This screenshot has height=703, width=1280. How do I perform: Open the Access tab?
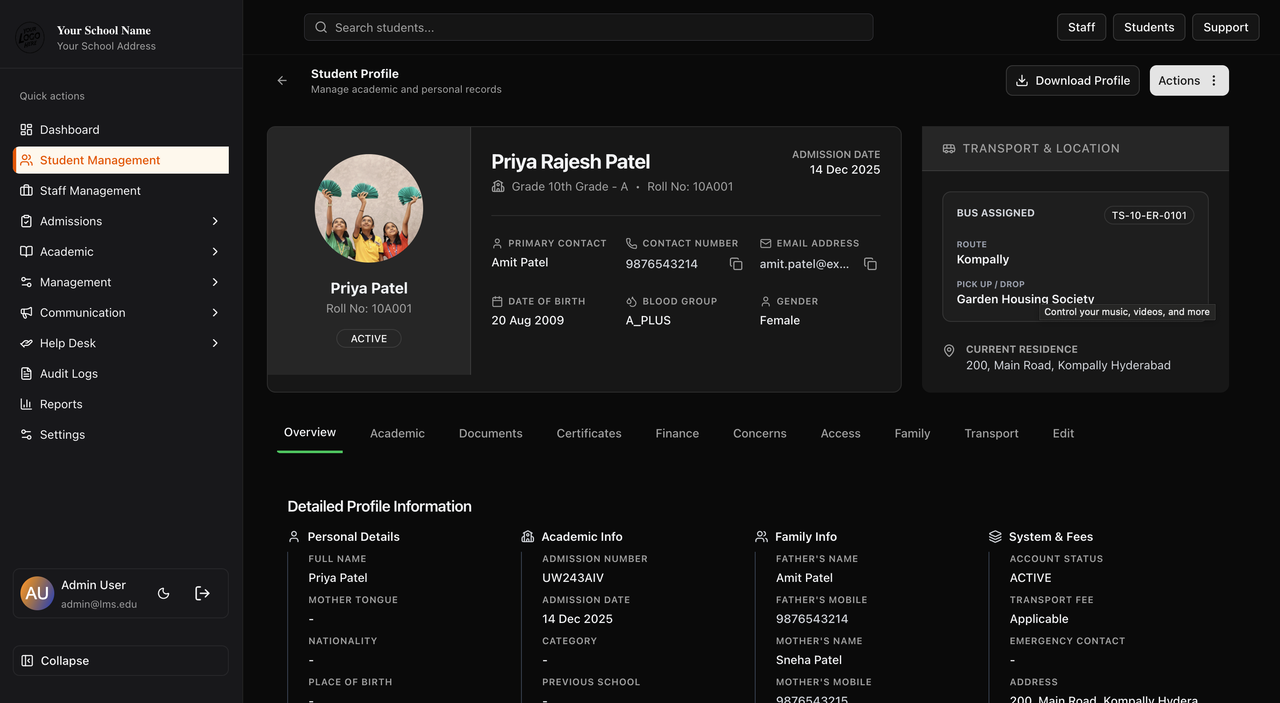[x=840, y=434]
